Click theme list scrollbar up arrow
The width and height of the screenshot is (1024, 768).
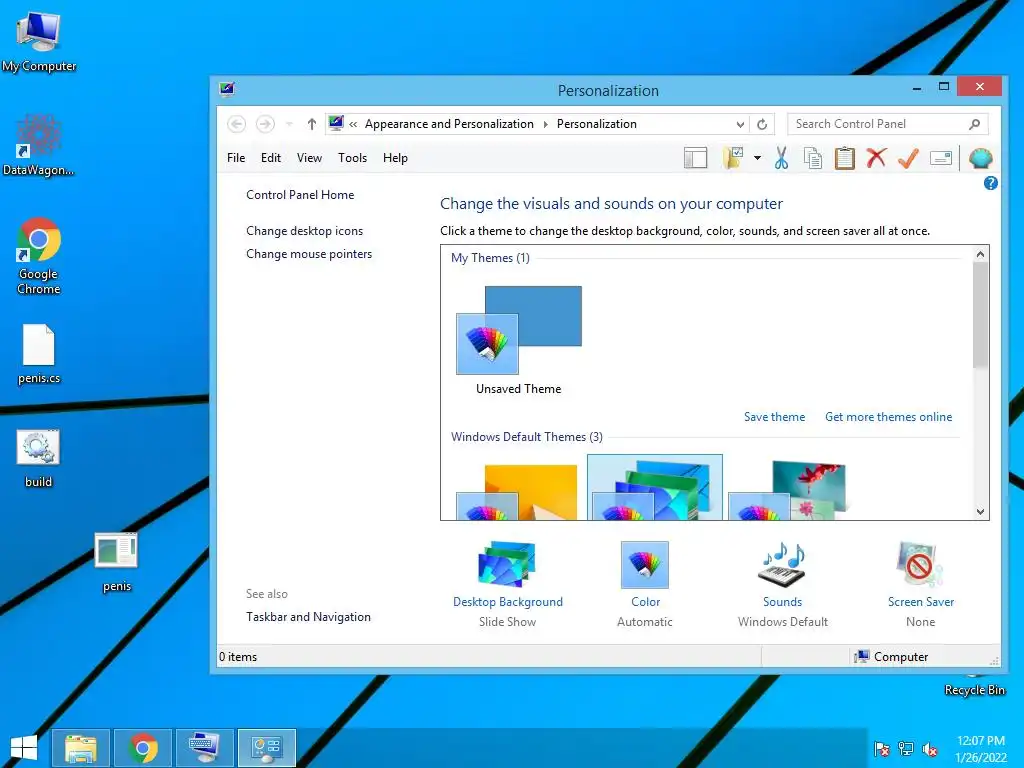click(980, 254)
